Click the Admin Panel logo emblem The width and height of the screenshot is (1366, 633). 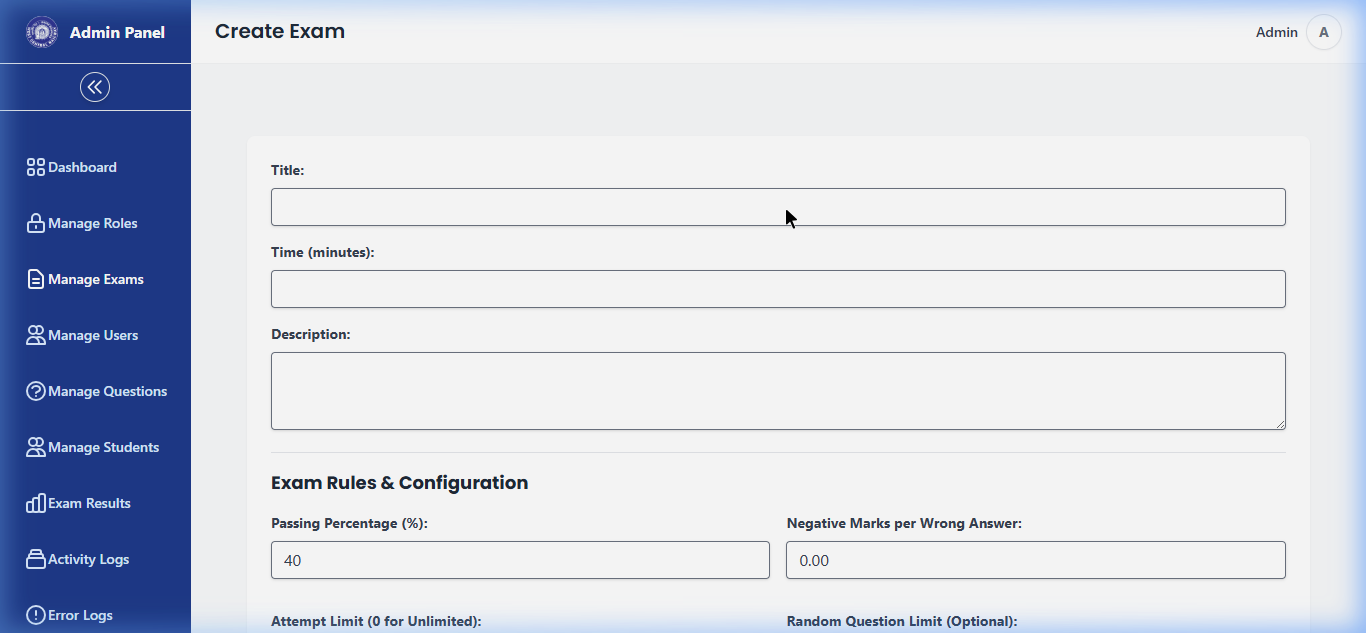(42, 32)
